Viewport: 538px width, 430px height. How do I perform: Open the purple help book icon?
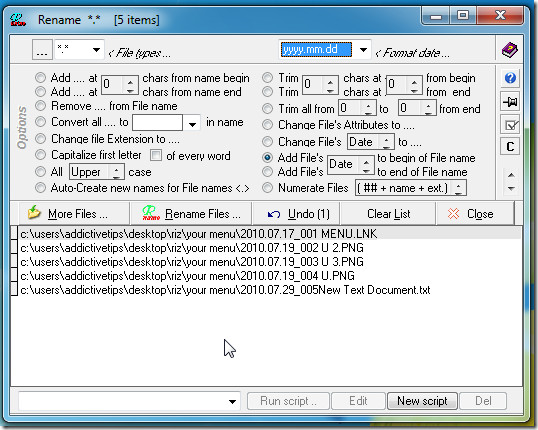(x=510, y=50)
